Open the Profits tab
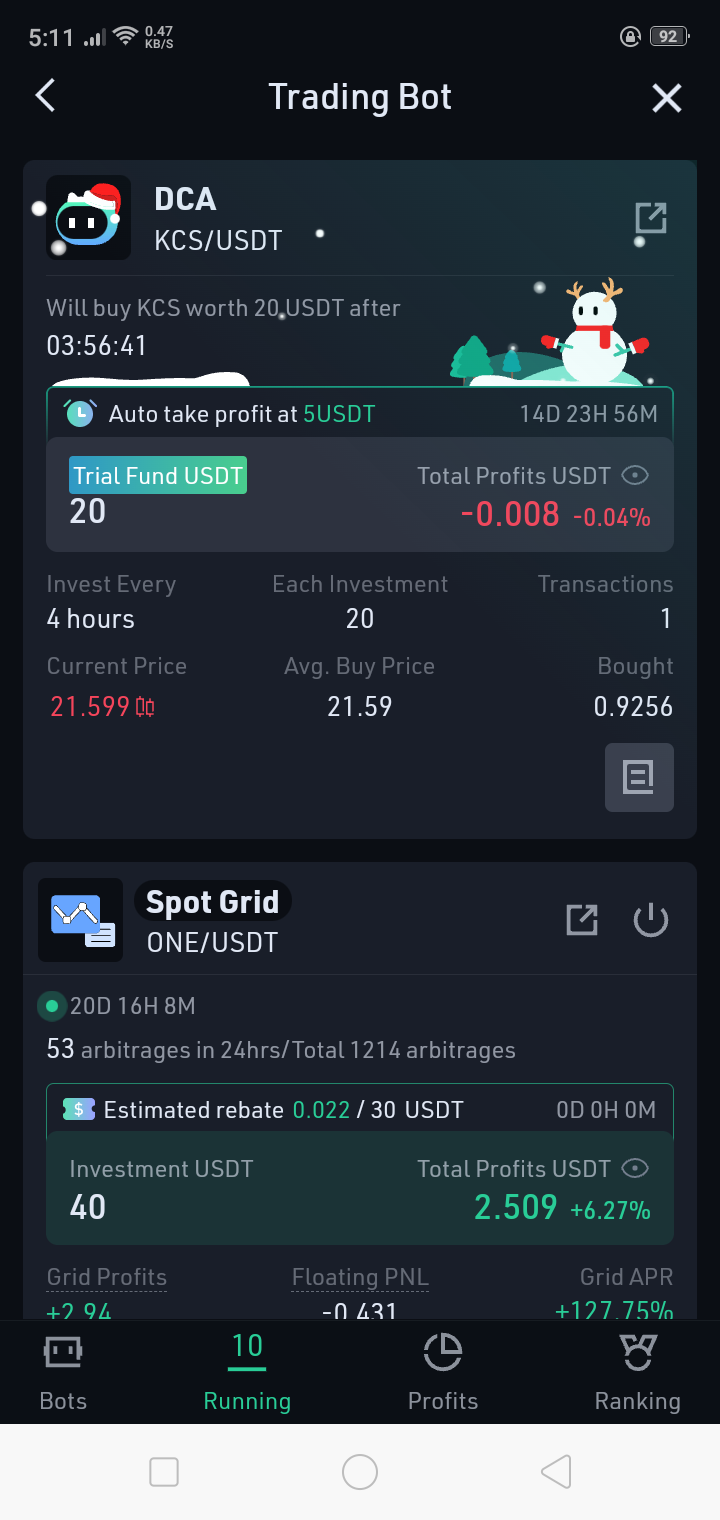 tap(443, 1373)
